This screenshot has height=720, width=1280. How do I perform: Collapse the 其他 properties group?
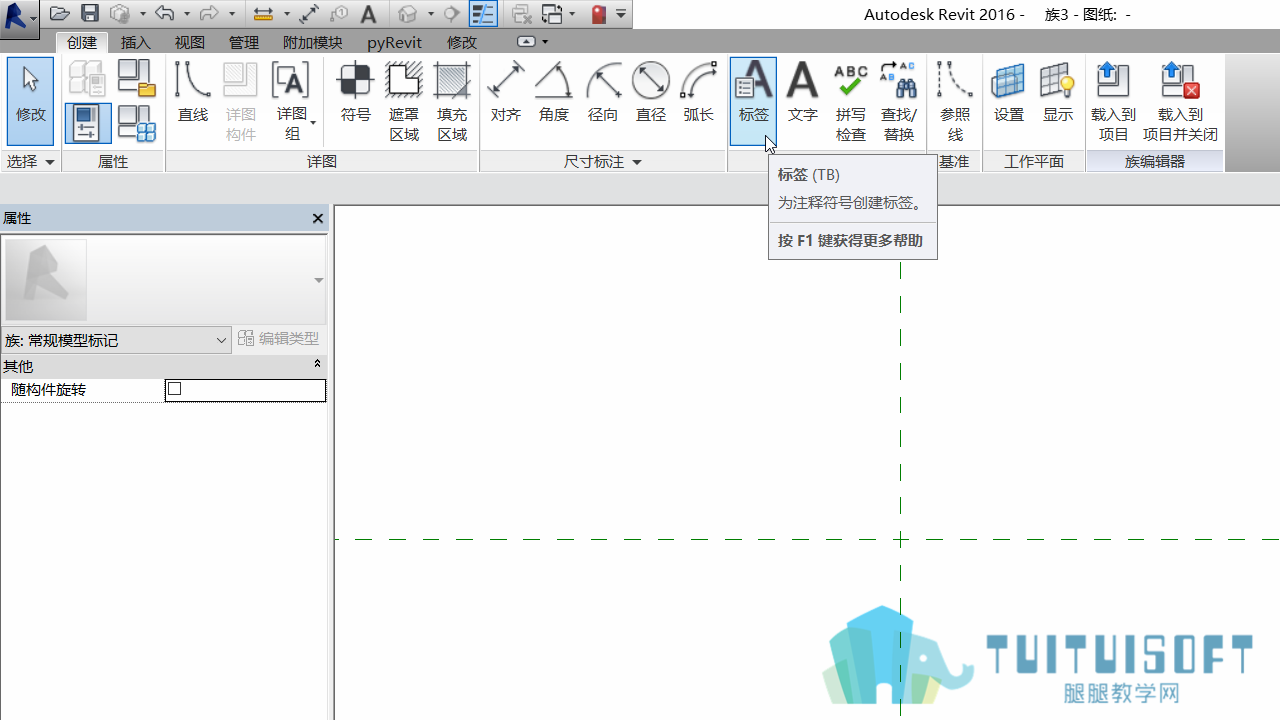(318, 366)
